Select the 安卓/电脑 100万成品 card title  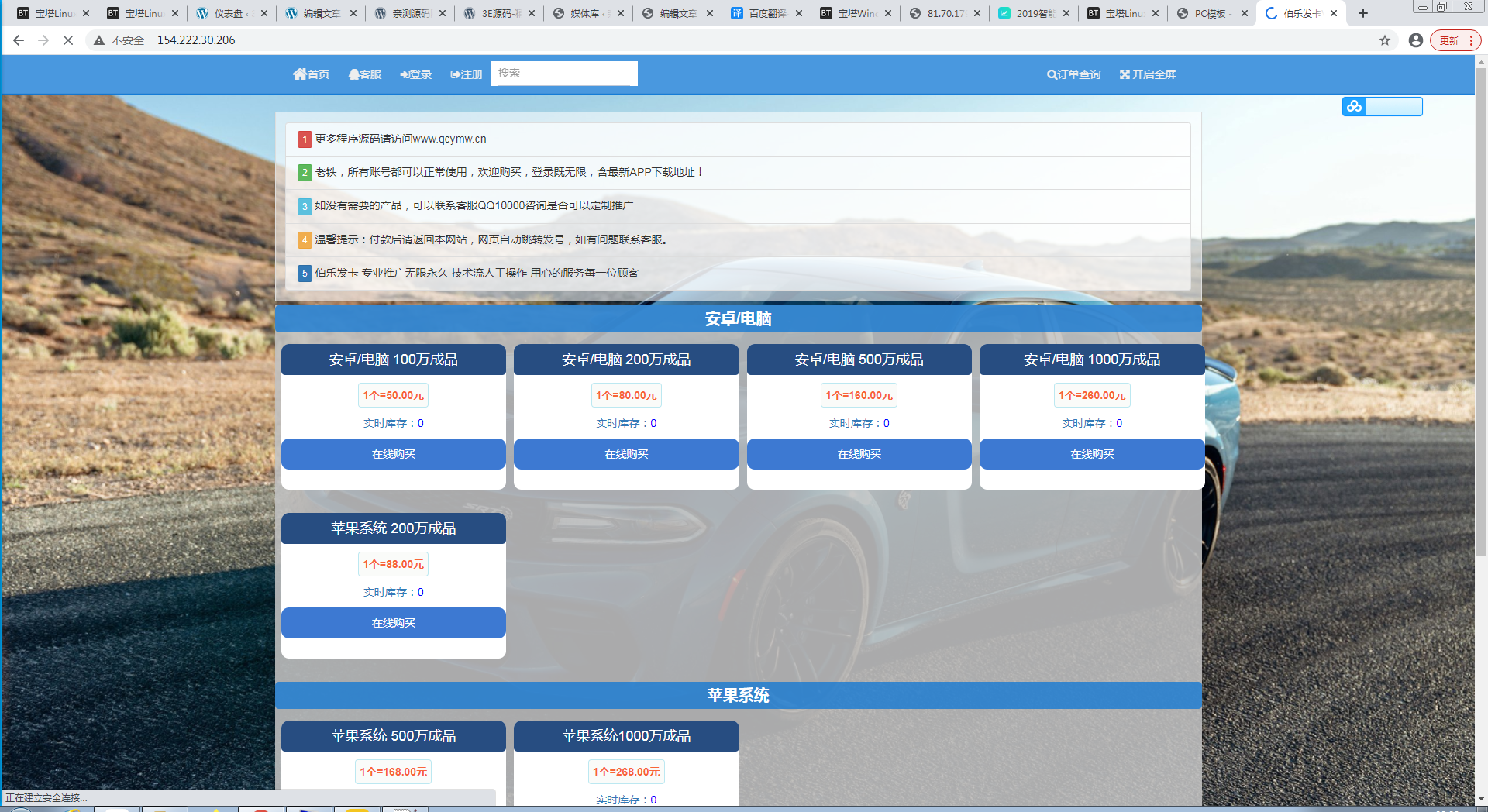(394, 360)
